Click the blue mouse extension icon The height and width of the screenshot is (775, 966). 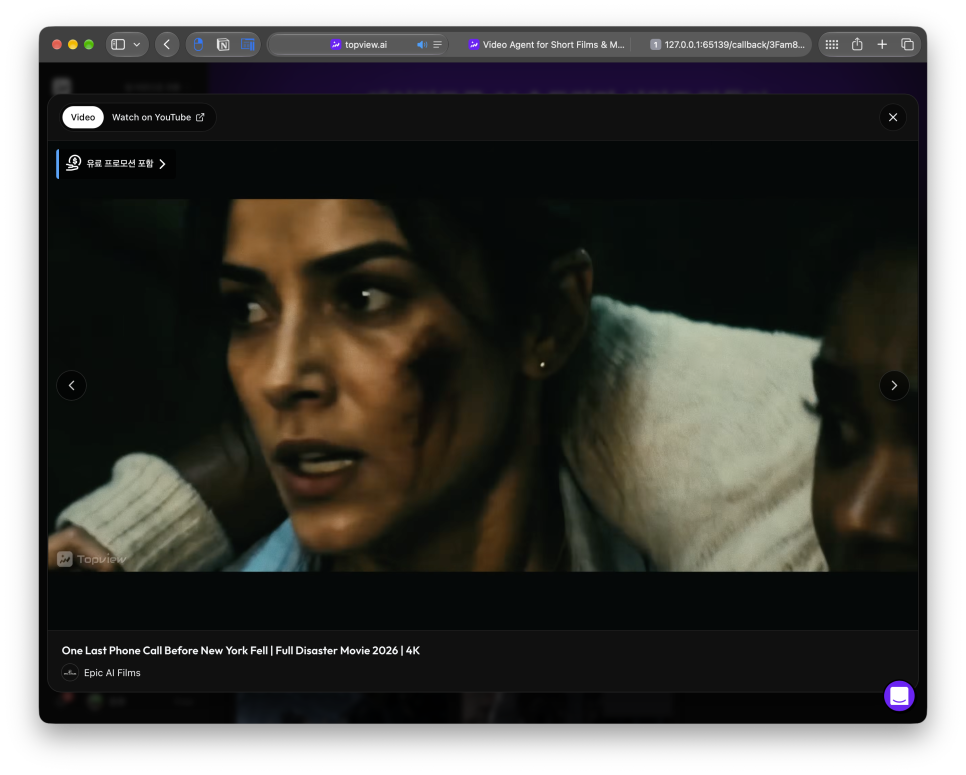pos(198,44)
